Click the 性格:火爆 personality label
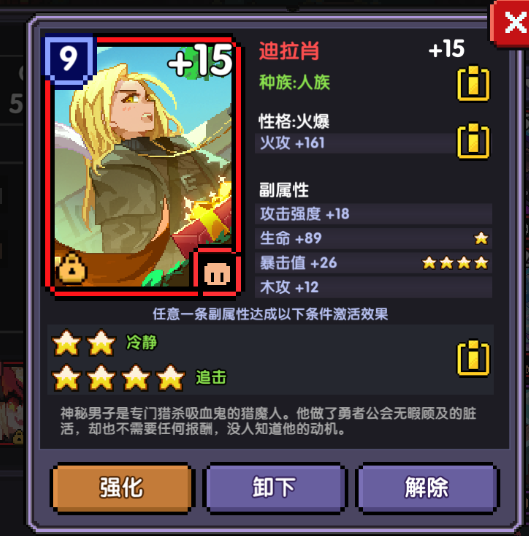529x536 pixels. click(x=294, y=121)
